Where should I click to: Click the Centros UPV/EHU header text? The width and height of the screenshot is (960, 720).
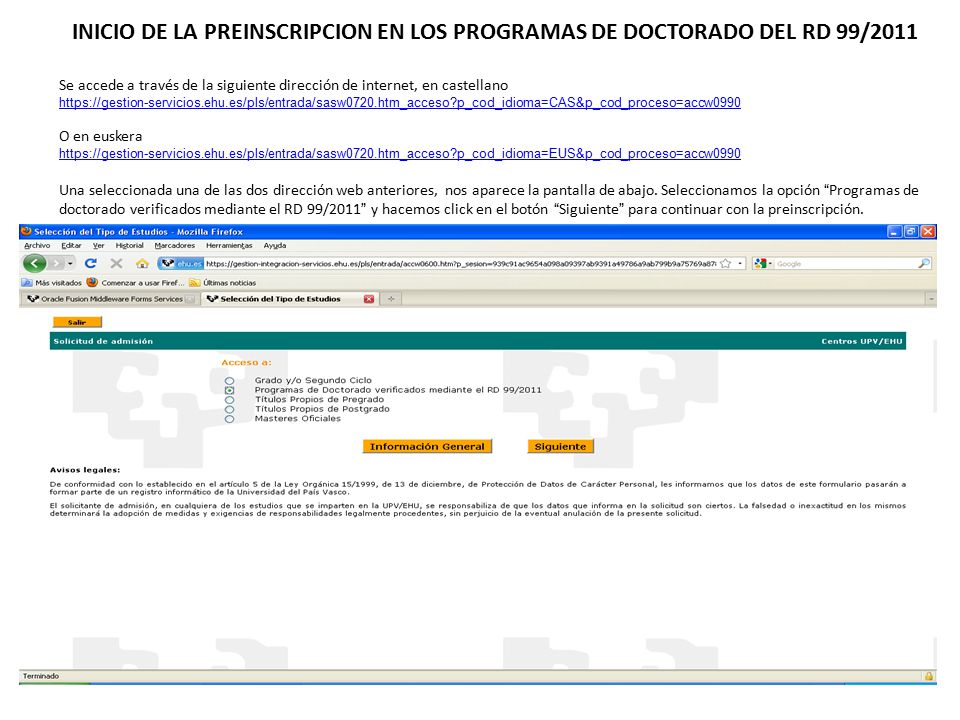pyautogui.click(x=862, y=341)
